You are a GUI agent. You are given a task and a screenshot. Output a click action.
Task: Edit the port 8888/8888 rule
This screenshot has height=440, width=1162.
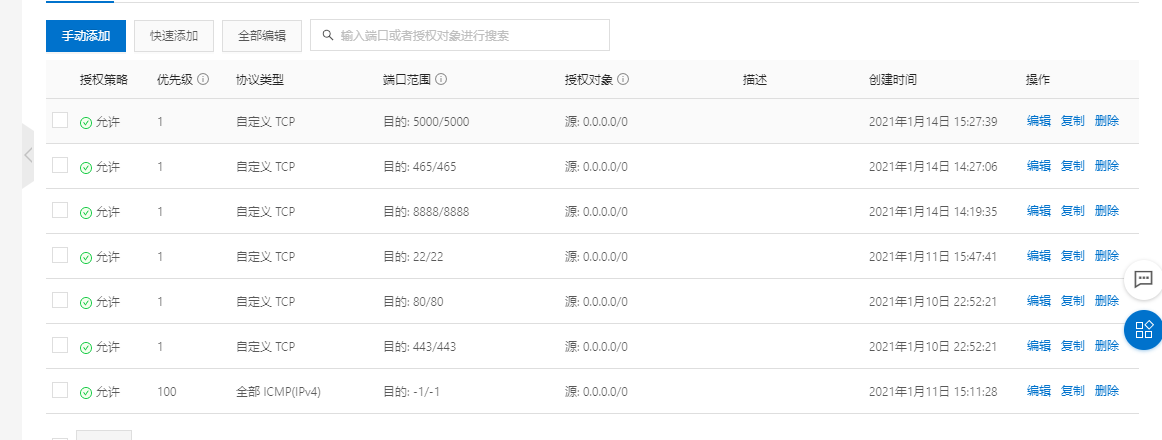pyautogui.click(x=1038, y=211)
